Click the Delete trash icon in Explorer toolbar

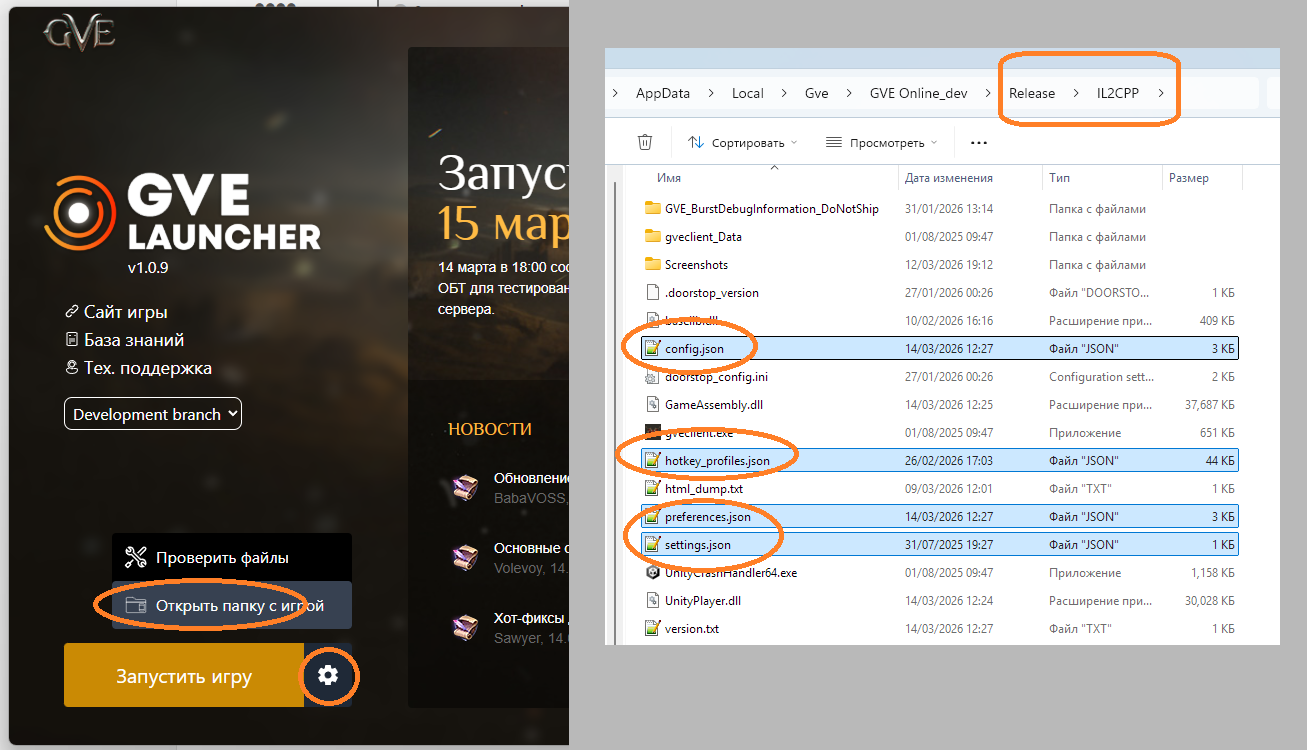[645, 142]
